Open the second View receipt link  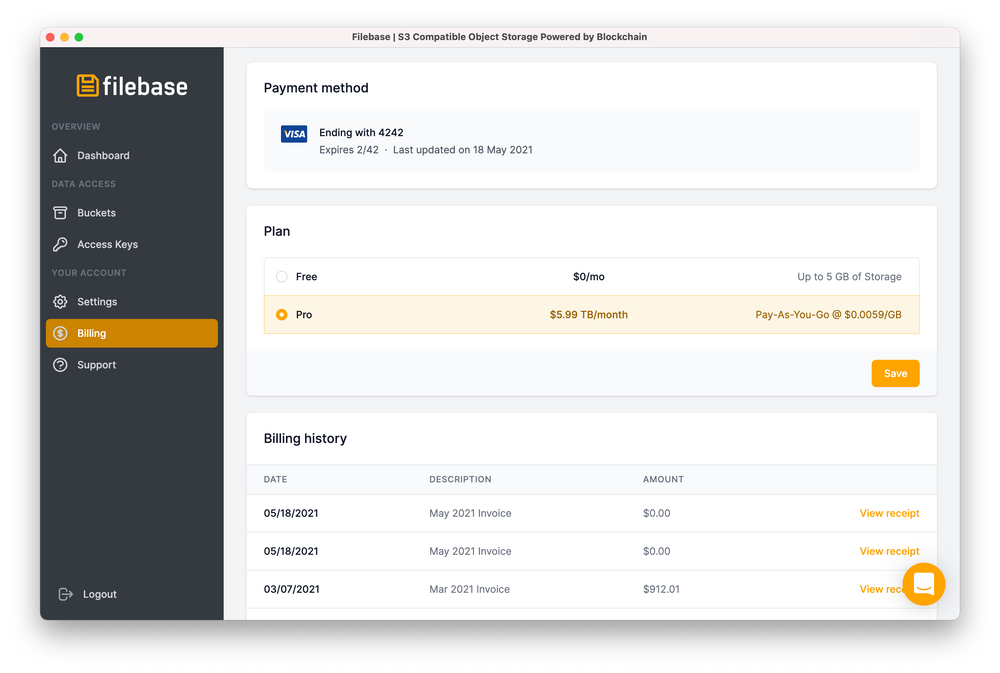pos(889,550)
